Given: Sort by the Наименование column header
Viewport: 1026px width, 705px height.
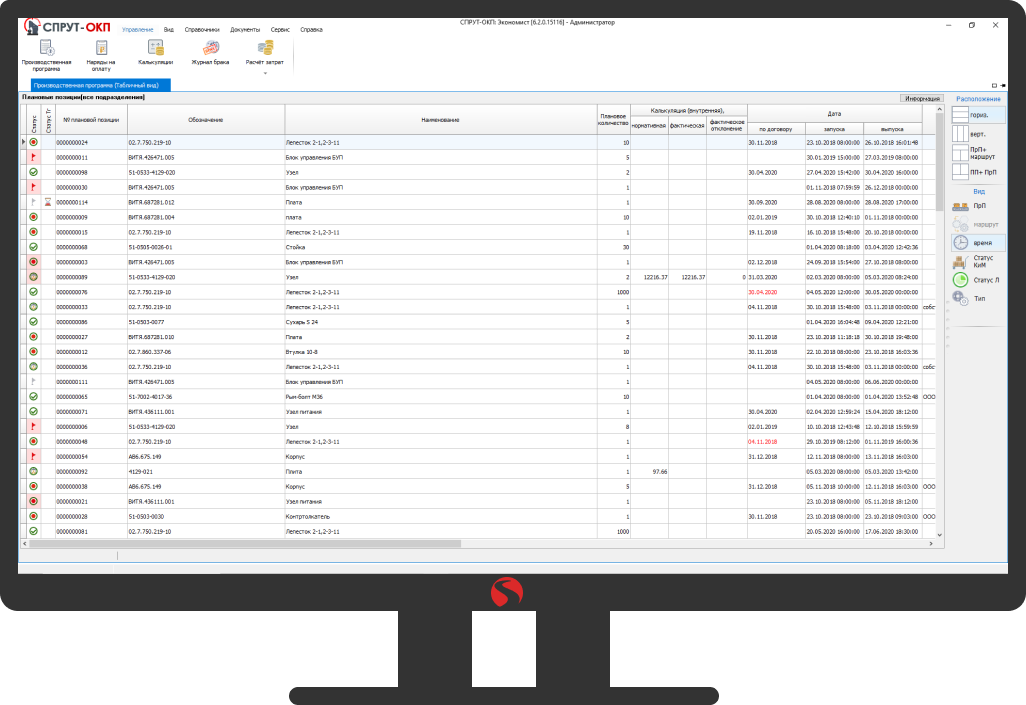Looking at the screenshot, I should [x=440, y=120].
